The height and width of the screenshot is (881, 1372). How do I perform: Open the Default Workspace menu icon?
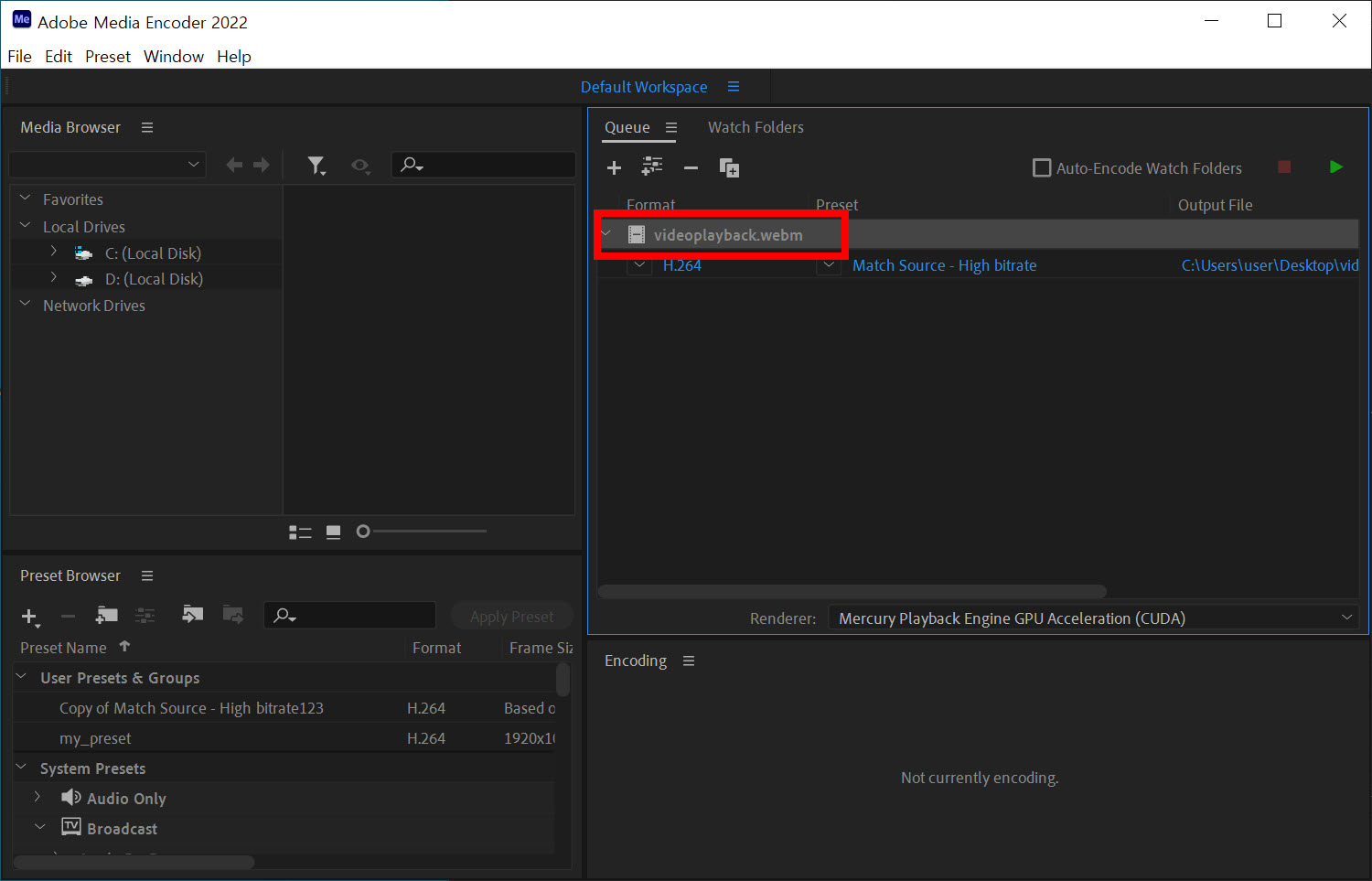[x=733, y=87]
